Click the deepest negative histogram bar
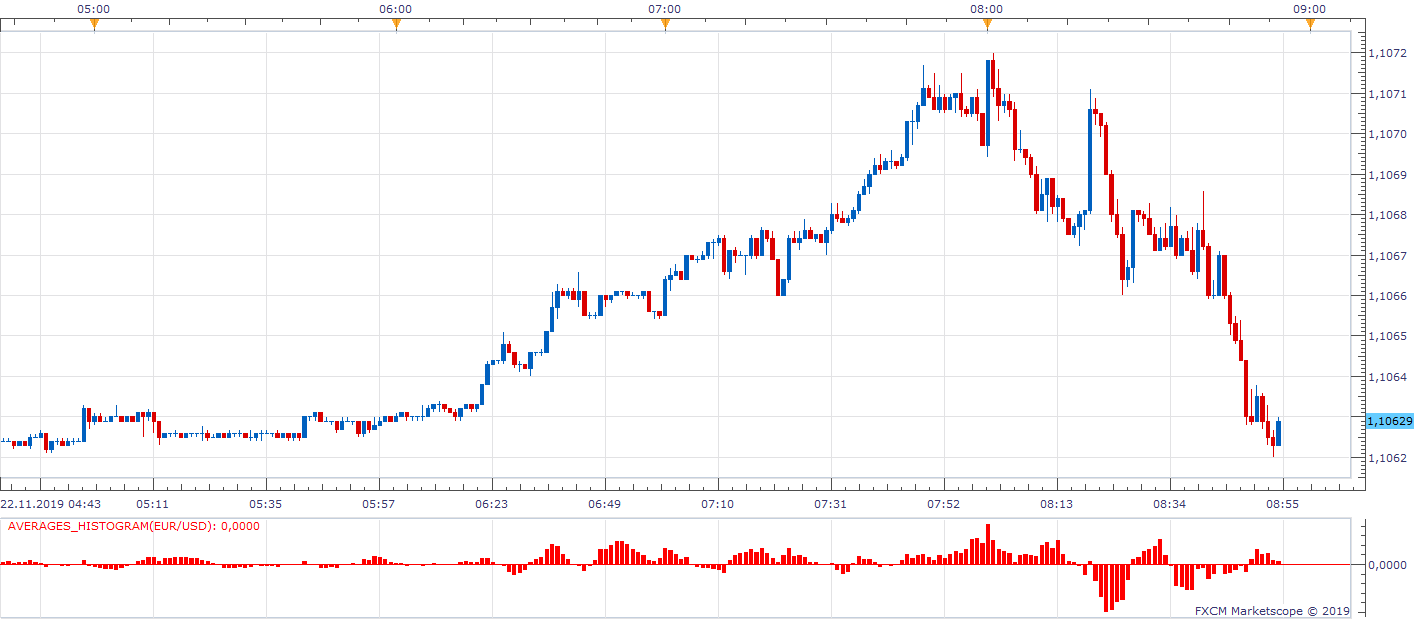 click(1106, 588)
